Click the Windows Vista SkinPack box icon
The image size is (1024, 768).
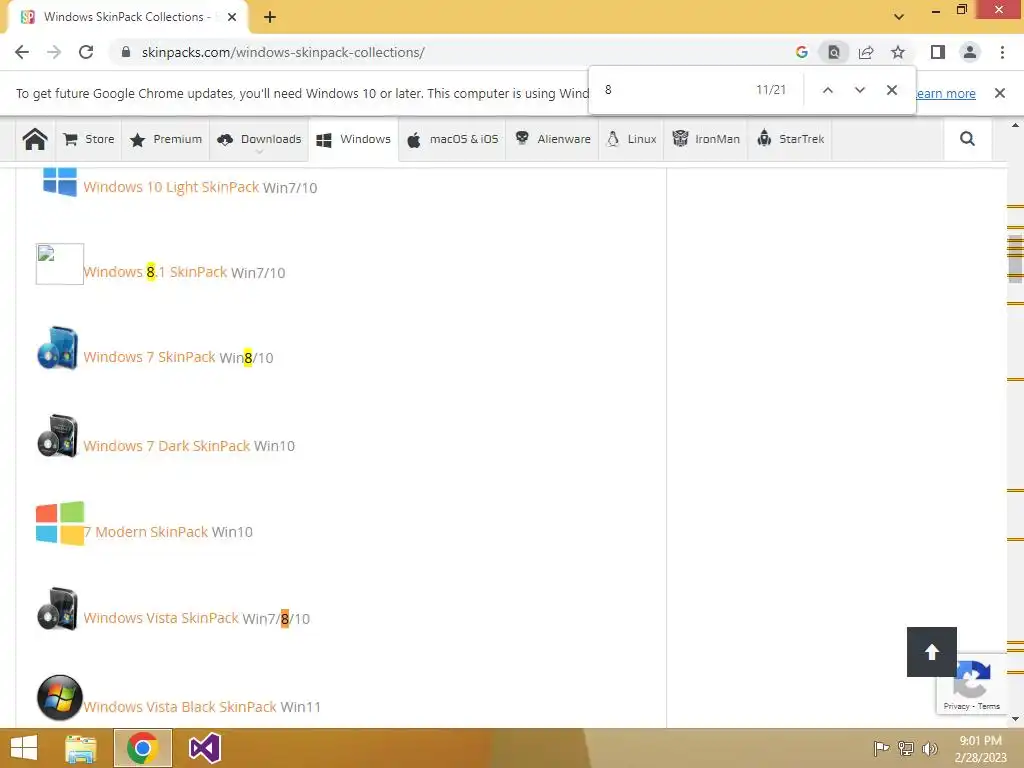point(58,609)
